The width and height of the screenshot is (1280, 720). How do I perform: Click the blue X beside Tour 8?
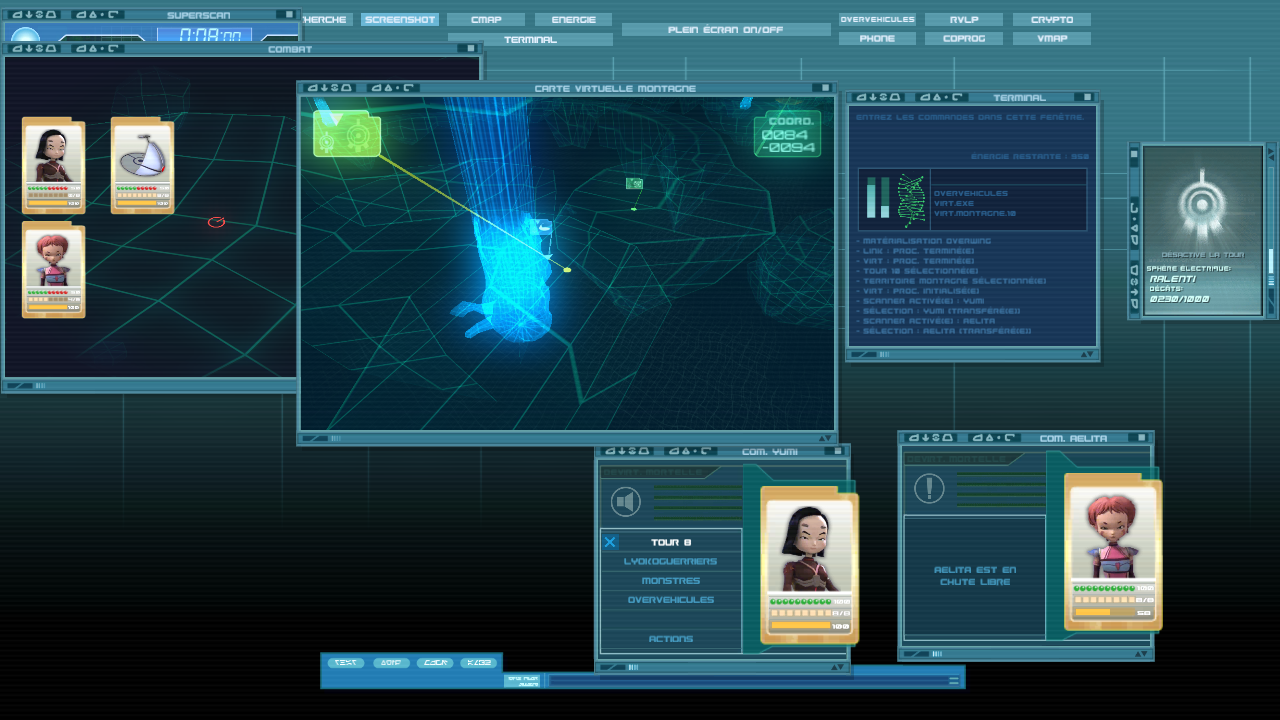point(610,542)
